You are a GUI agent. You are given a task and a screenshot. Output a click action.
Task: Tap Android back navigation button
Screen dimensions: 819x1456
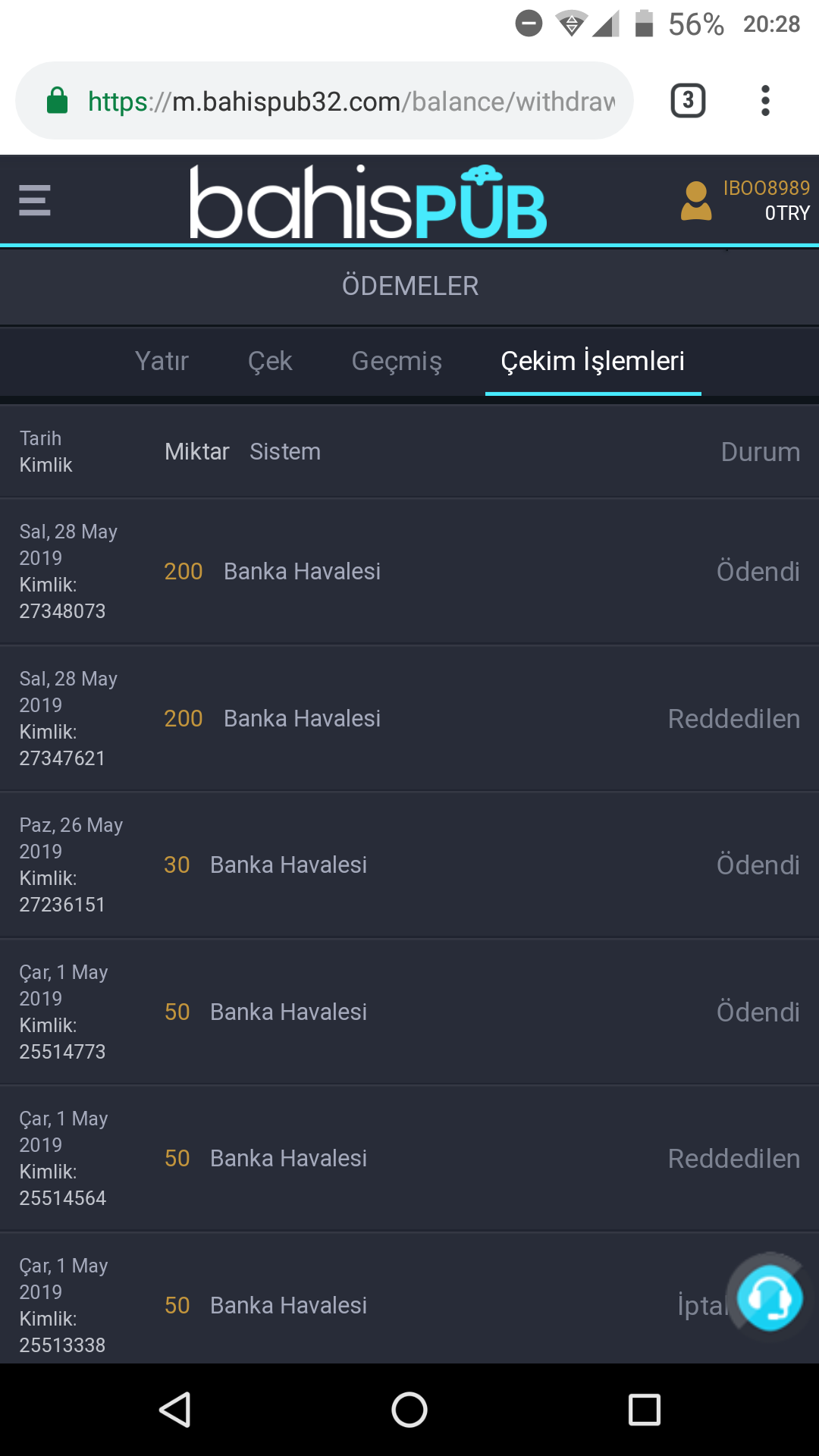click(175, 1410)
